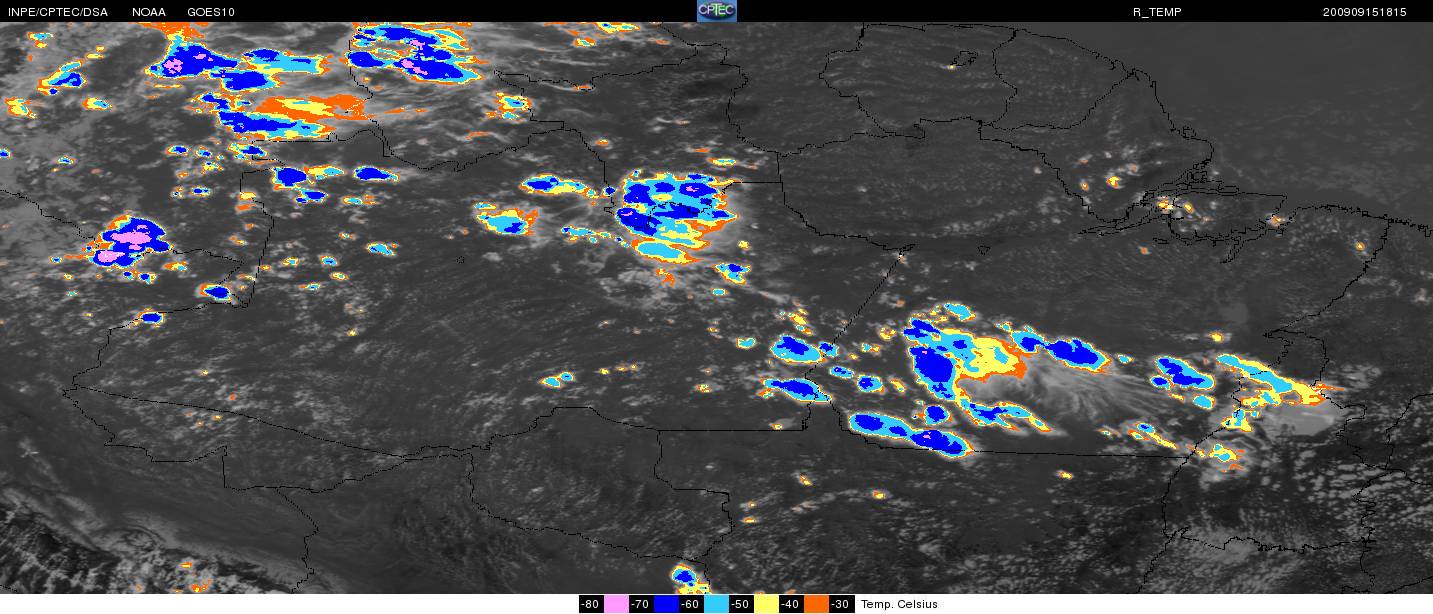Click the INPE/CPTEC/DSA header text
This screenshot has height=614, width=1433.
[57, 12]
